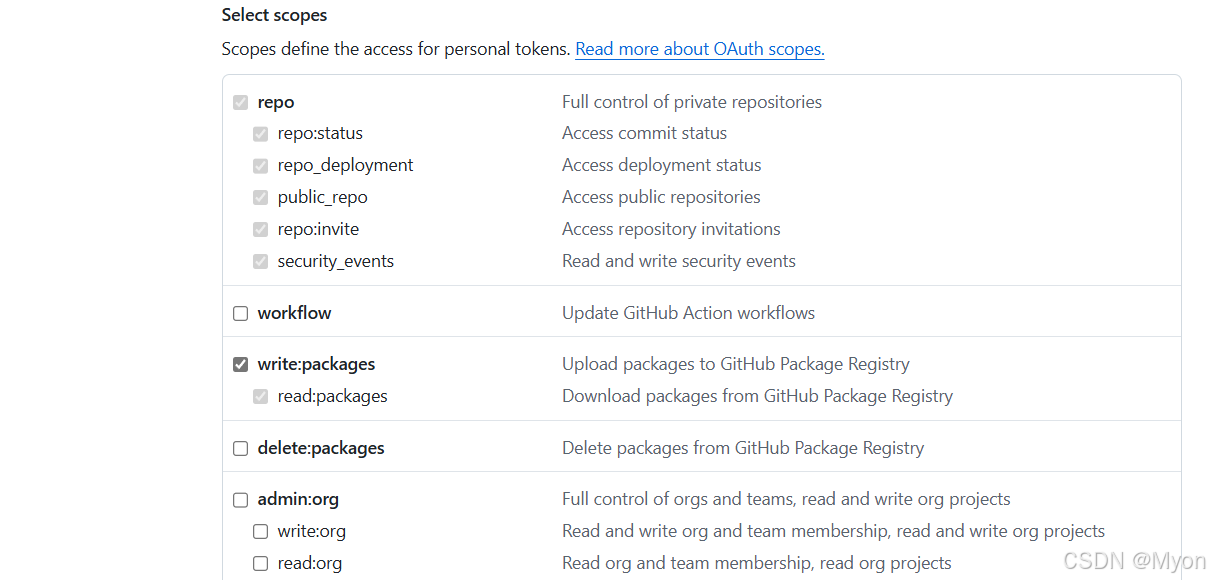The image size is (1219, 580).
Task: Click the admin:org label text
Action: click(x=298, y=499)
